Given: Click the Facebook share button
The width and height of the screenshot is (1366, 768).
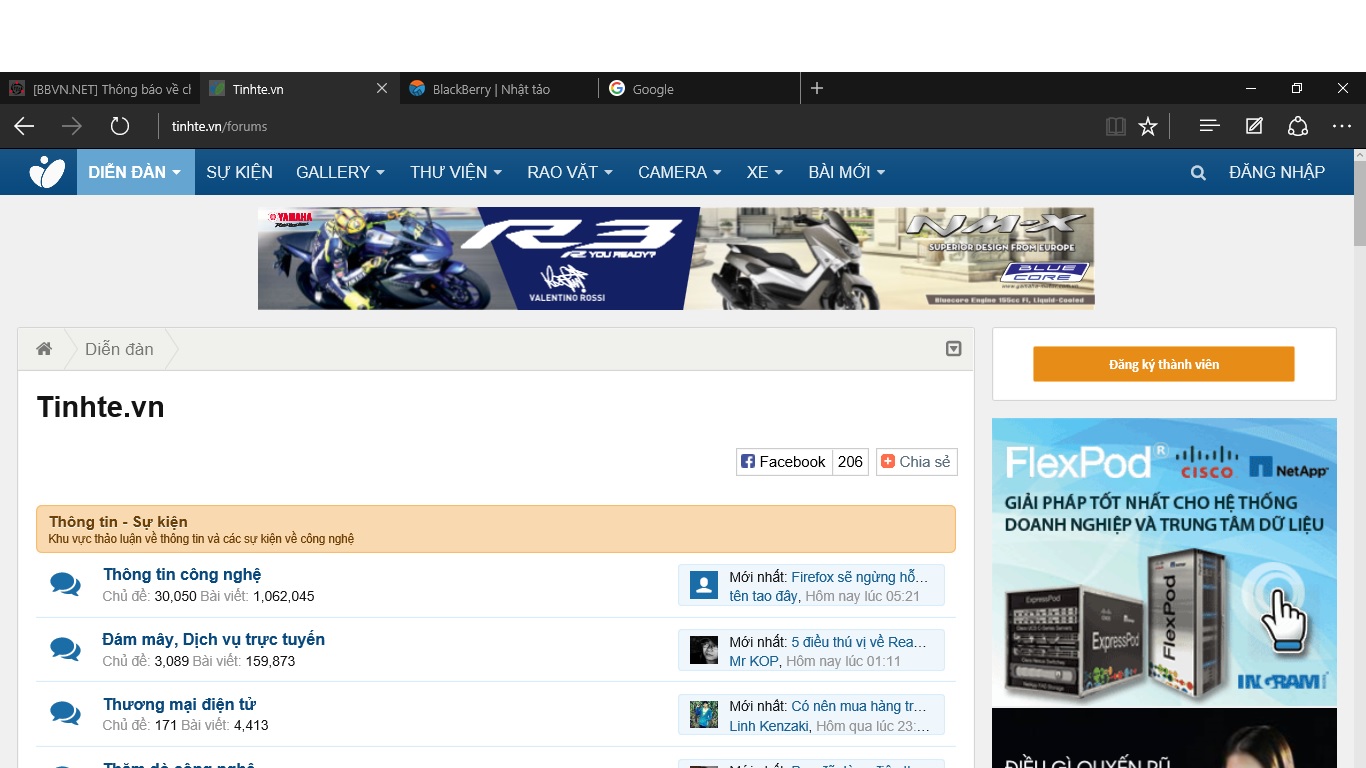Looking at the screenshot, I should (x=784, y=461).
